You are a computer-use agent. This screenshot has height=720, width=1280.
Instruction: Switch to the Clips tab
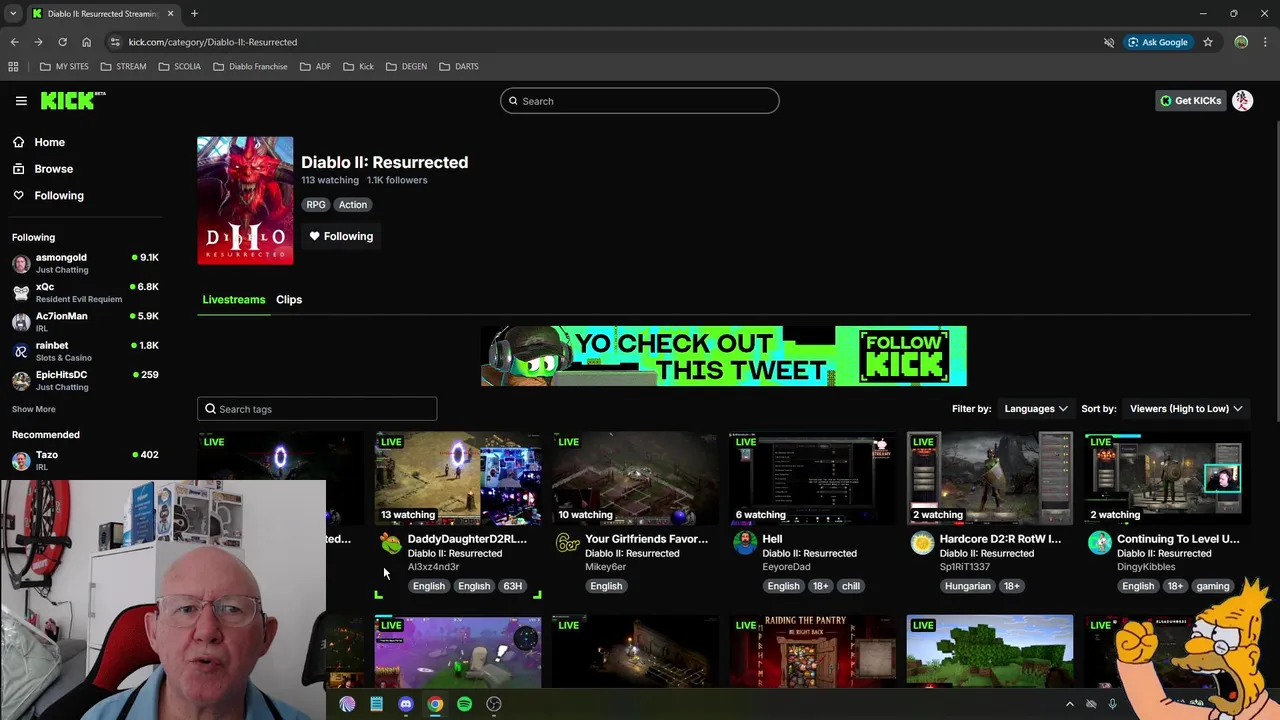(289, 300)
